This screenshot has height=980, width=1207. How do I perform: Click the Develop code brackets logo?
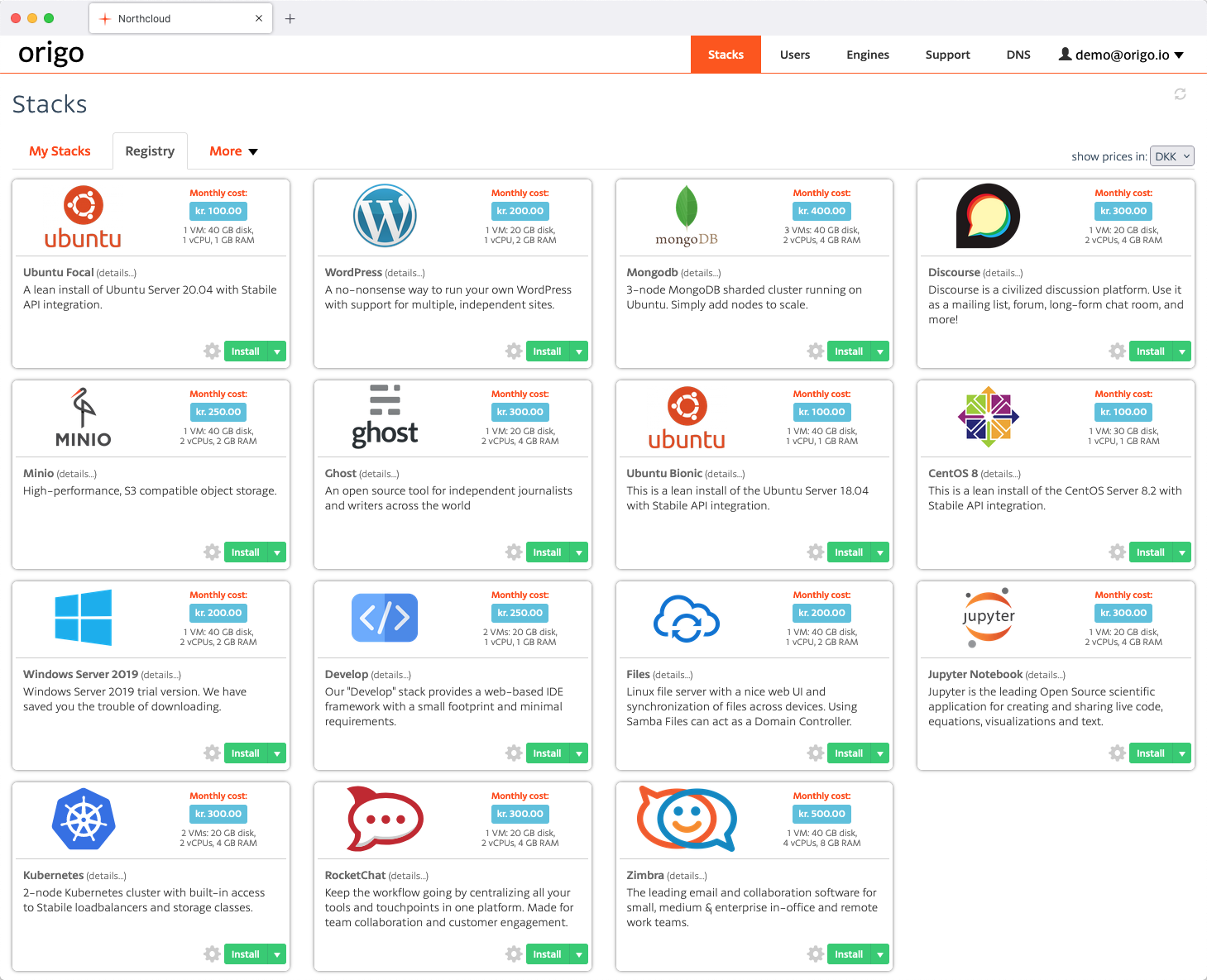(x=385, y=618)
